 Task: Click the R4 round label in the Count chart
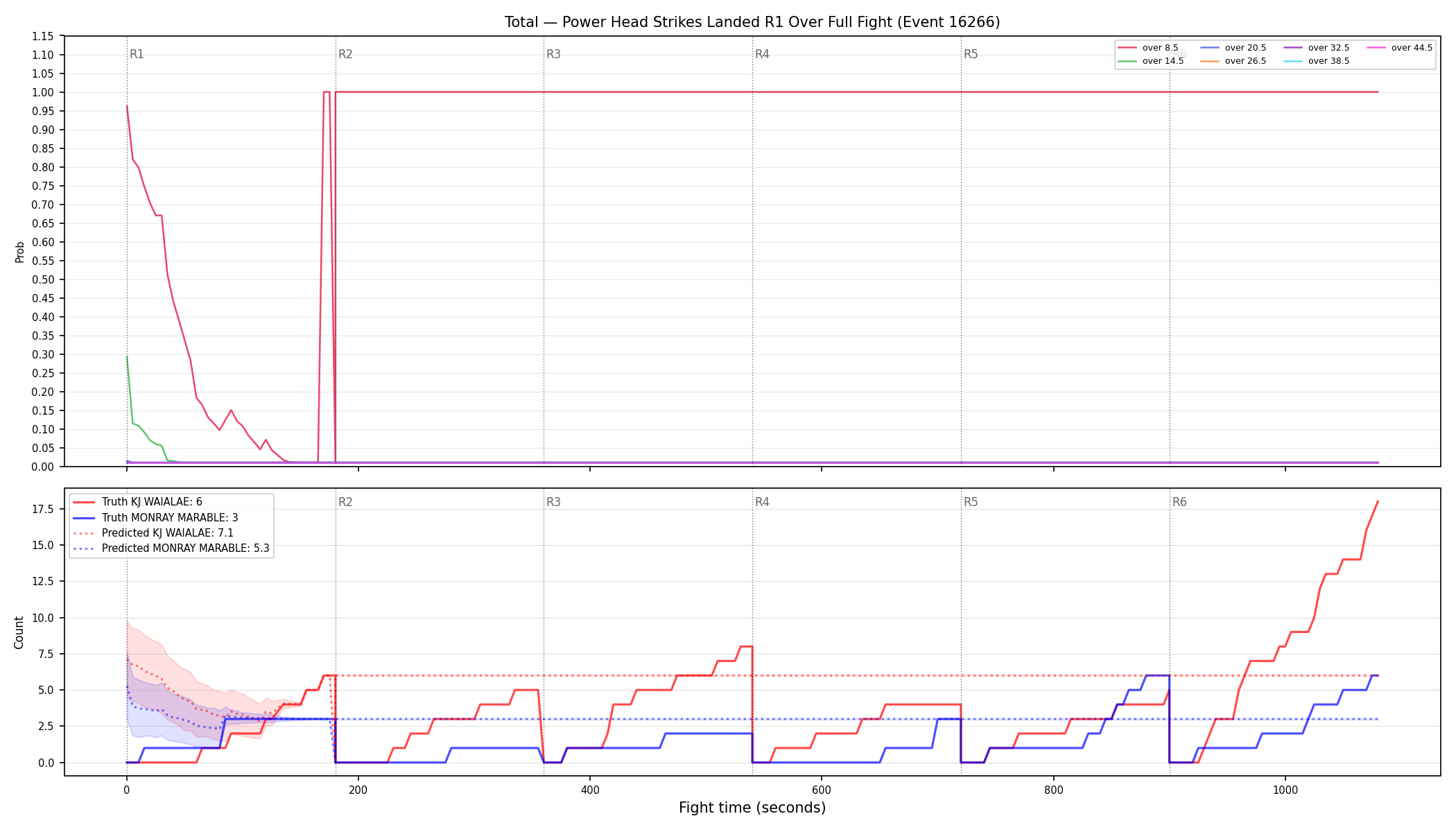coord(762,502)
